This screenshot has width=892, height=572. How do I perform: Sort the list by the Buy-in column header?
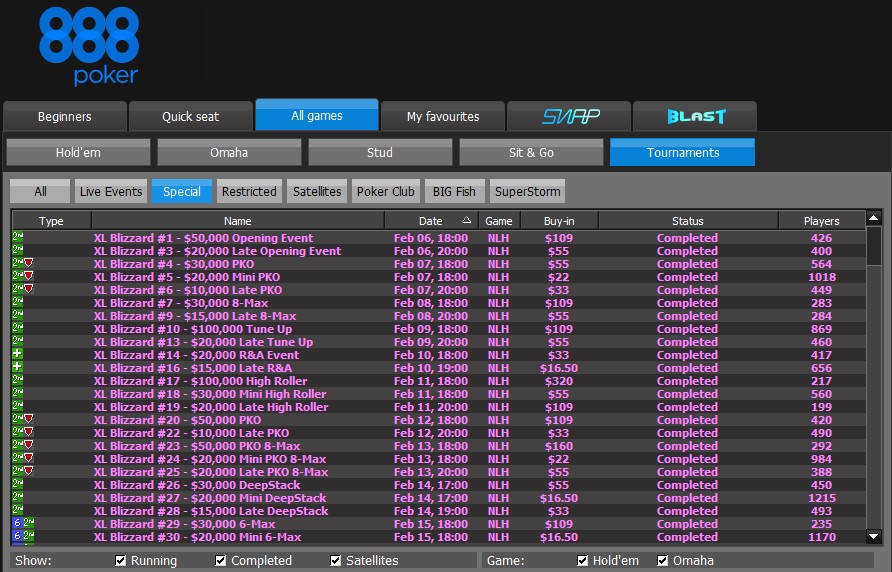tap(559, 221)
